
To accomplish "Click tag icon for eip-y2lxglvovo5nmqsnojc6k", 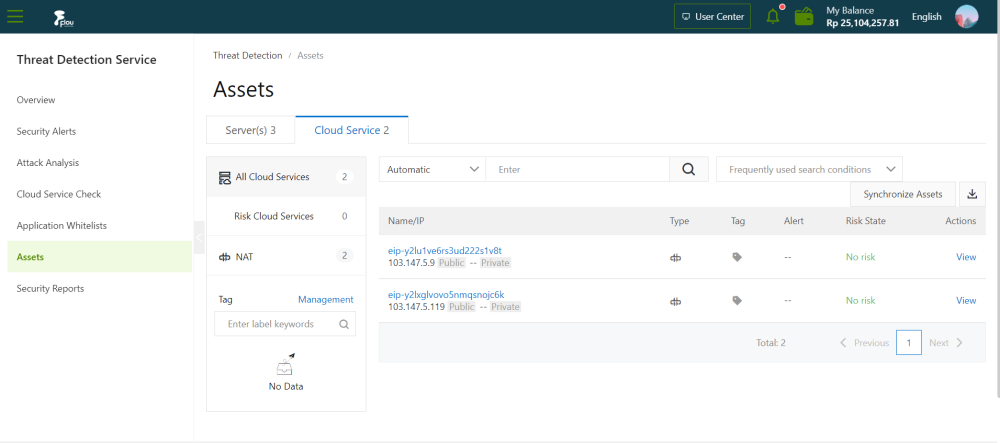I will [737, 301].
